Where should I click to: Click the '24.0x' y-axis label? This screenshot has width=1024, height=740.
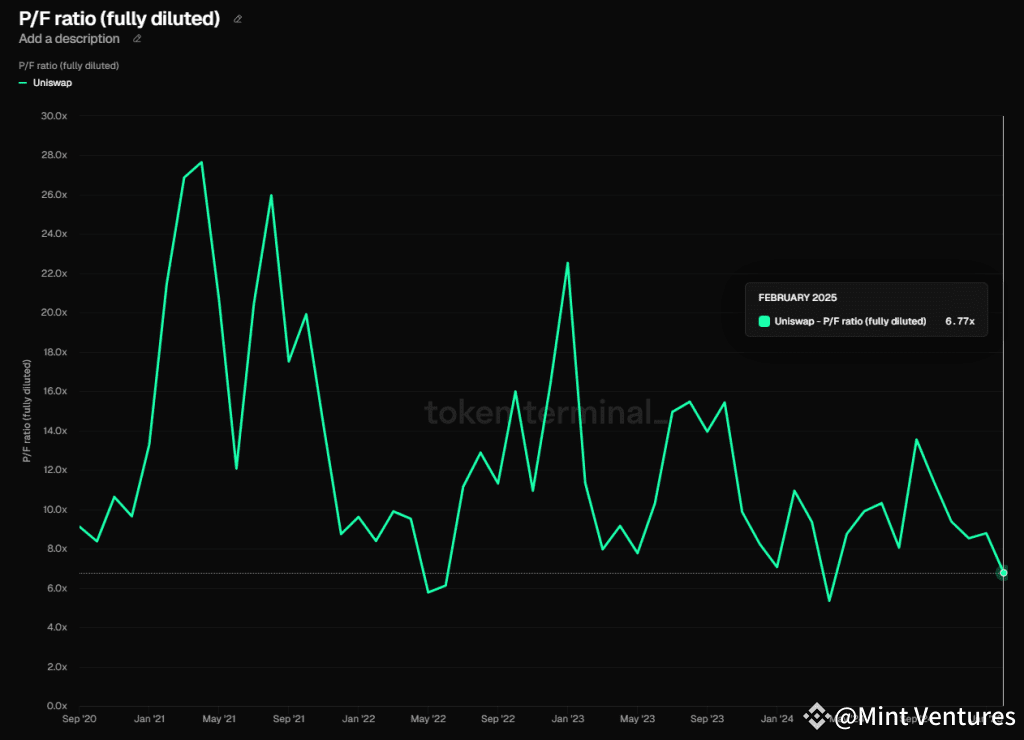click(x=54, y=234)
